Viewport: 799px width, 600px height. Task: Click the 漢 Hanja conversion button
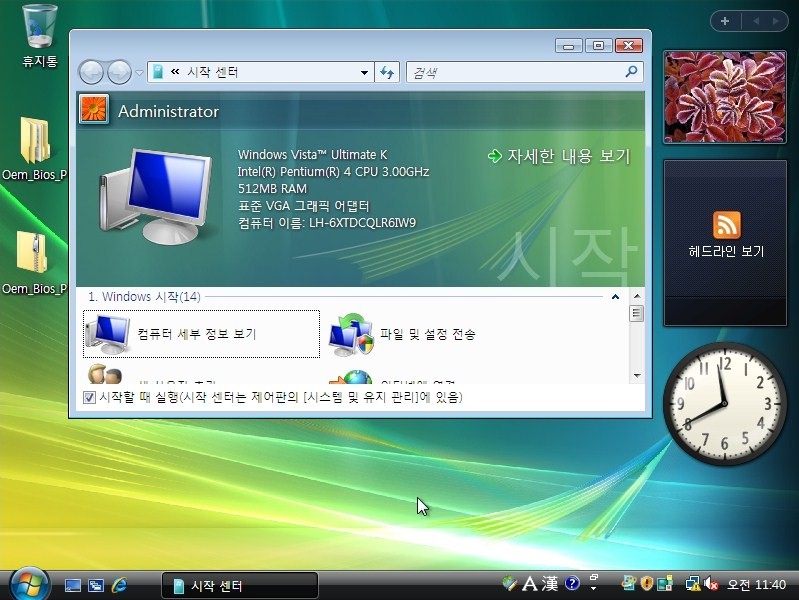click(550, 584)
